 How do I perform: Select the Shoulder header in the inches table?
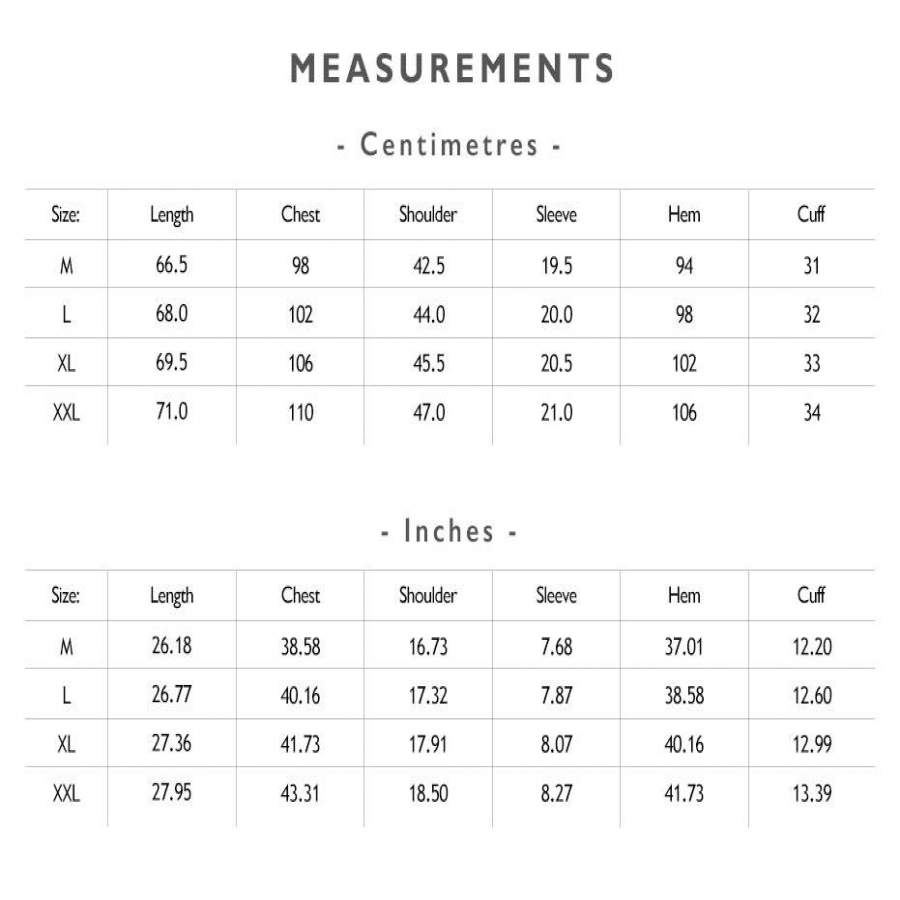click(428, 596)
